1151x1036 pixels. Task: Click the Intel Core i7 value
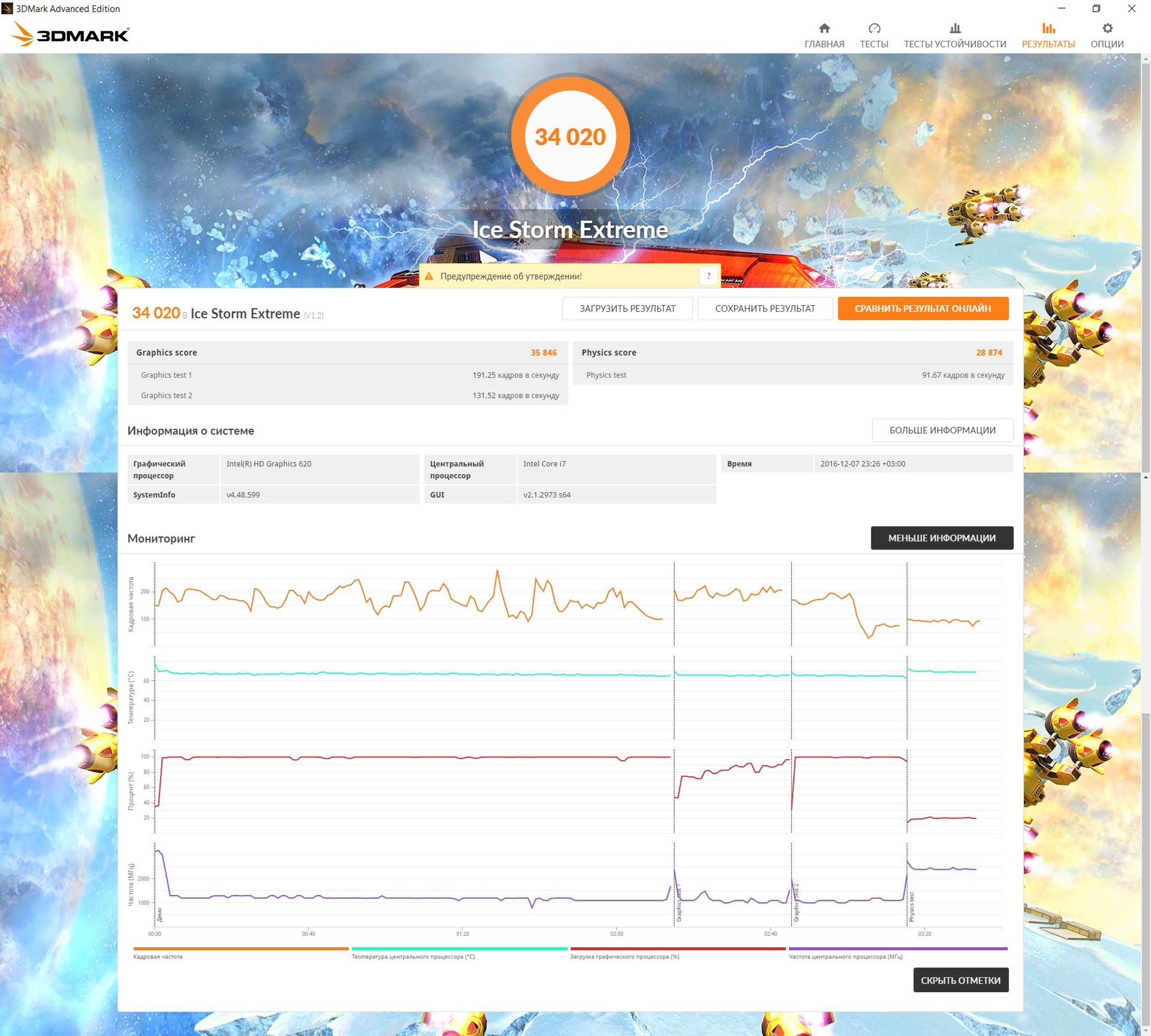544,463
